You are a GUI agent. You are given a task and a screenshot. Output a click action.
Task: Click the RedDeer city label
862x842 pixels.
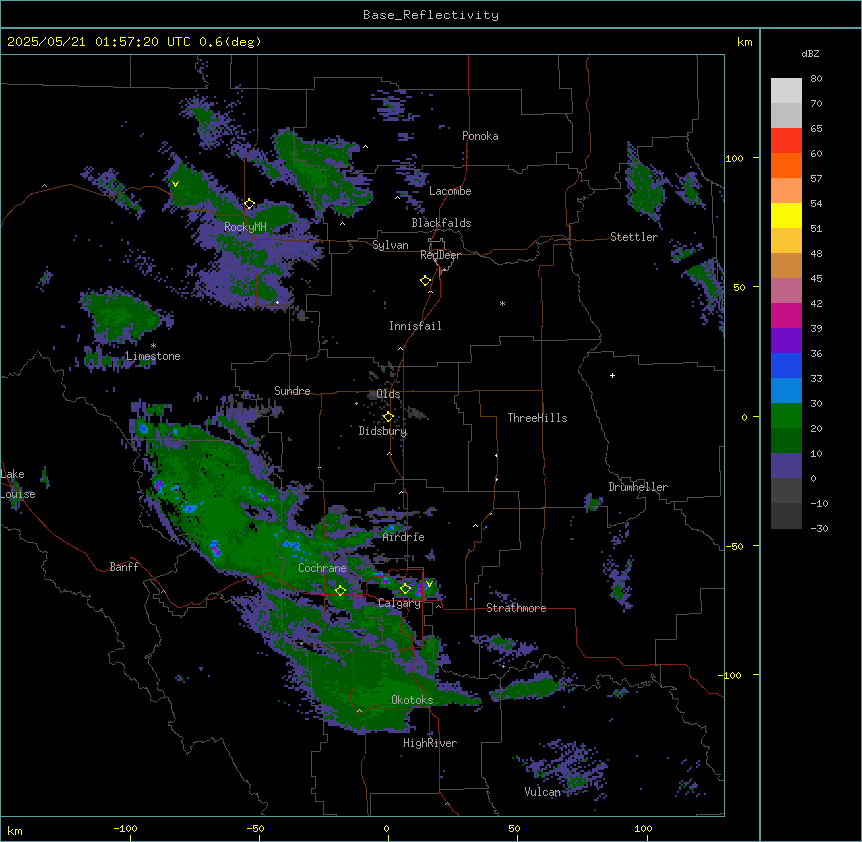click(x=440, y=255)
